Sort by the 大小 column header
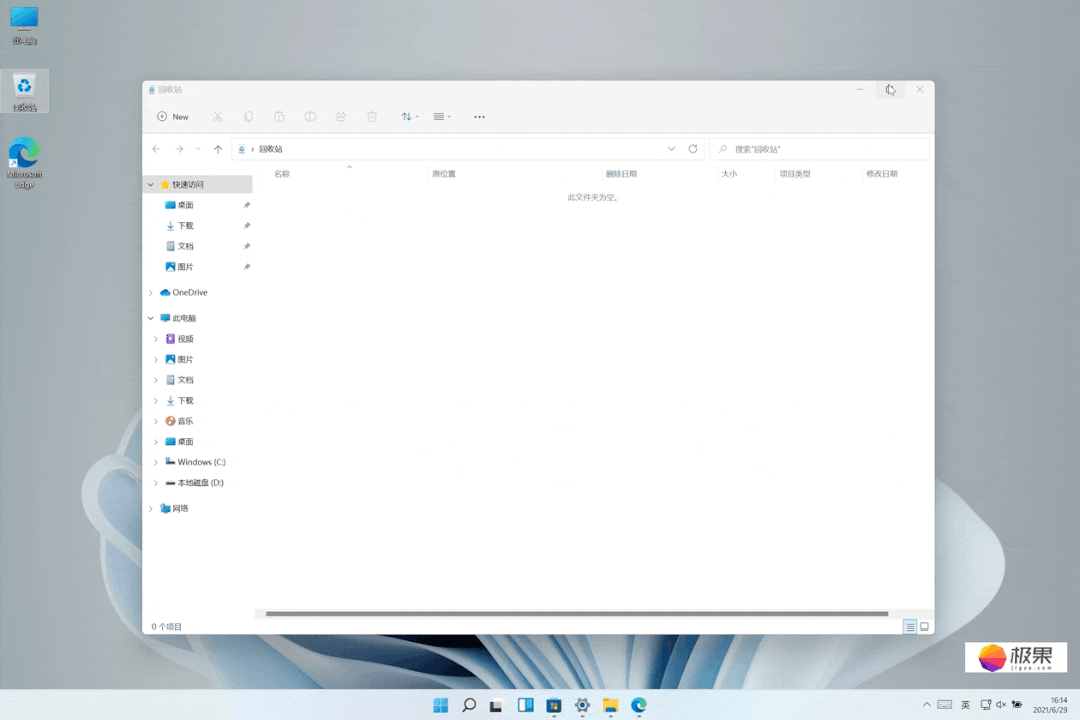This screenshot has width=1080, height=720. 729,174
